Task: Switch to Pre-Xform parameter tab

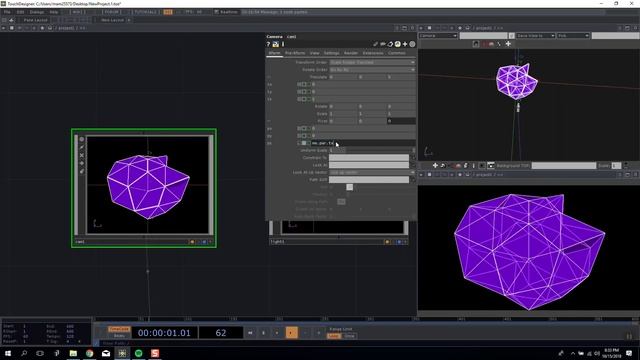Action: [295, 53]
